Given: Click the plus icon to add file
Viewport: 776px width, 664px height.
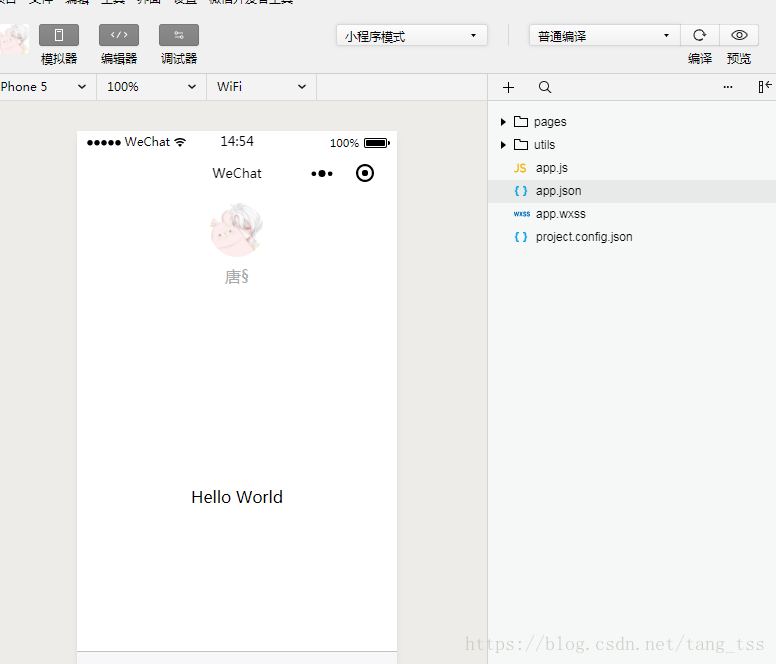Looking at the screenshot, I should point(508,88).
